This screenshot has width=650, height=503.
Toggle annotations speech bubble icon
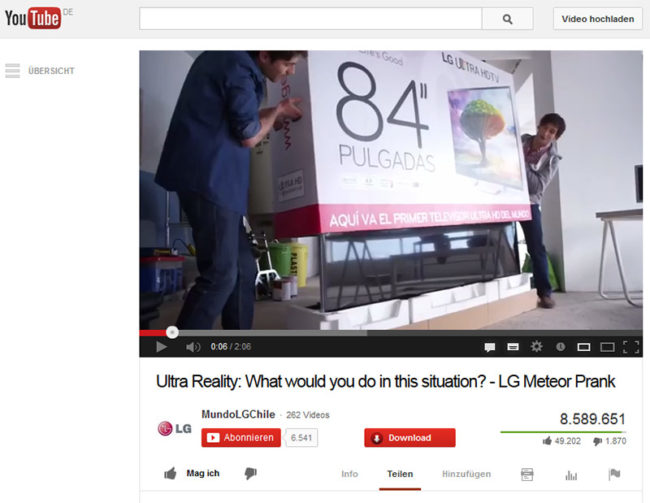tap(490, 347)
